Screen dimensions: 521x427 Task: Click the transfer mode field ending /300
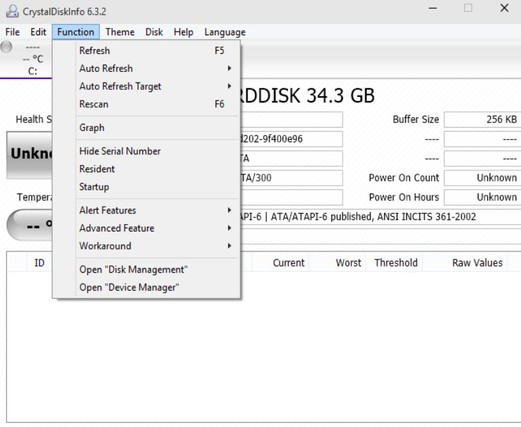291,178
